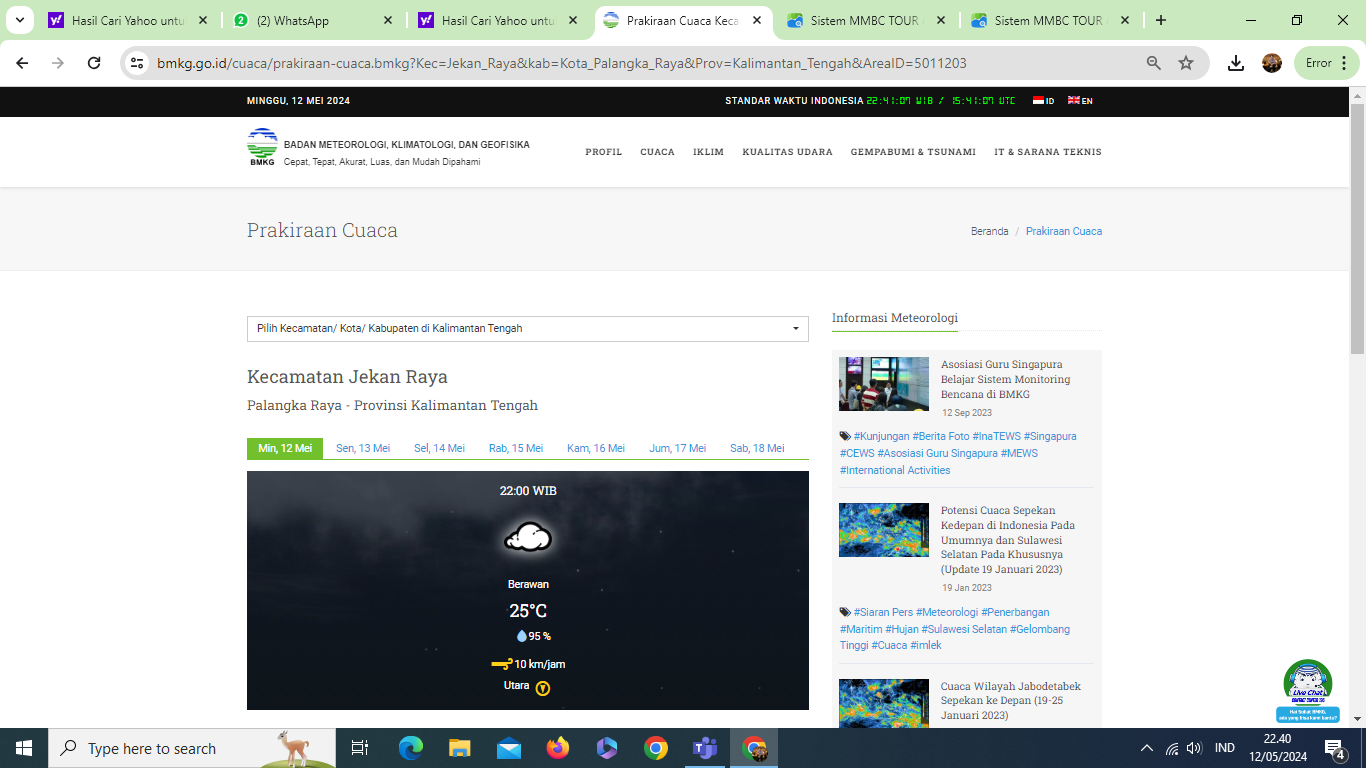Open CUACA menu

(658, 153)
